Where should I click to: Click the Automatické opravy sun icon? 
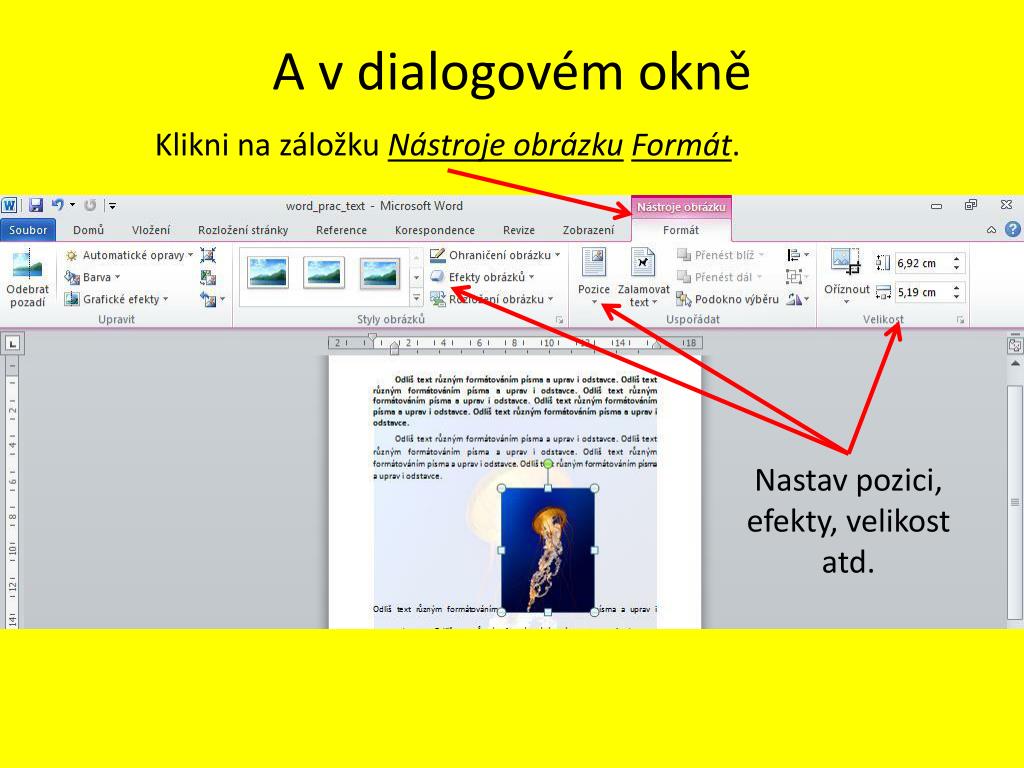tap(71, 255)
